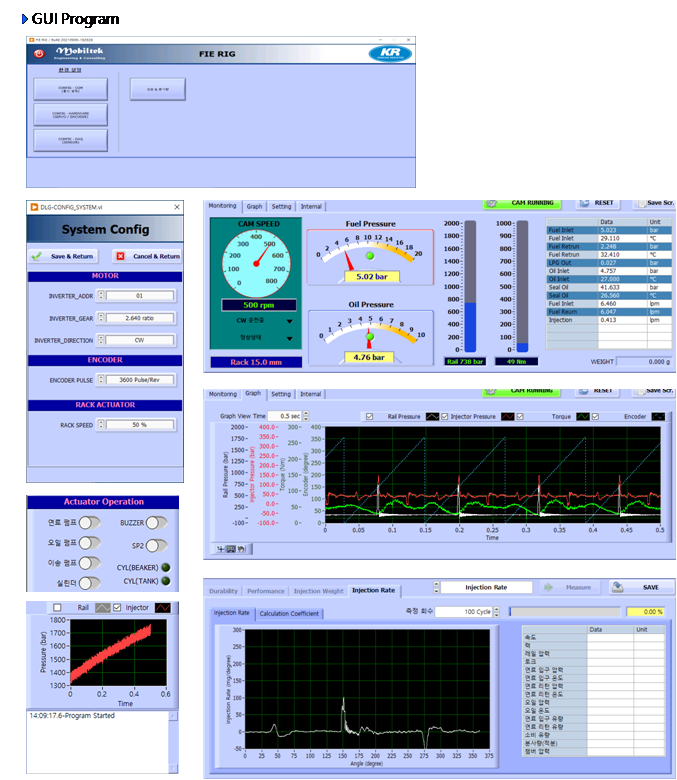Click the RACK SPEED 50 % input field

pos(140,425)
